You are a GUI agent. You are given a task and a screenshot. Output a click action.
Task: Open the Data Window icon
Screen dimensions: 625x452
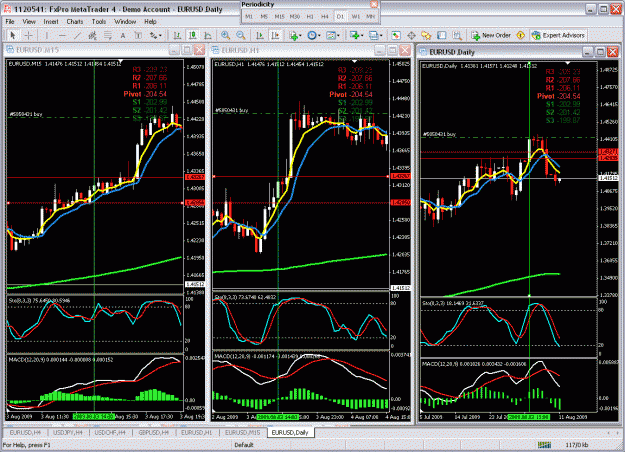click(x=411, y=35)
